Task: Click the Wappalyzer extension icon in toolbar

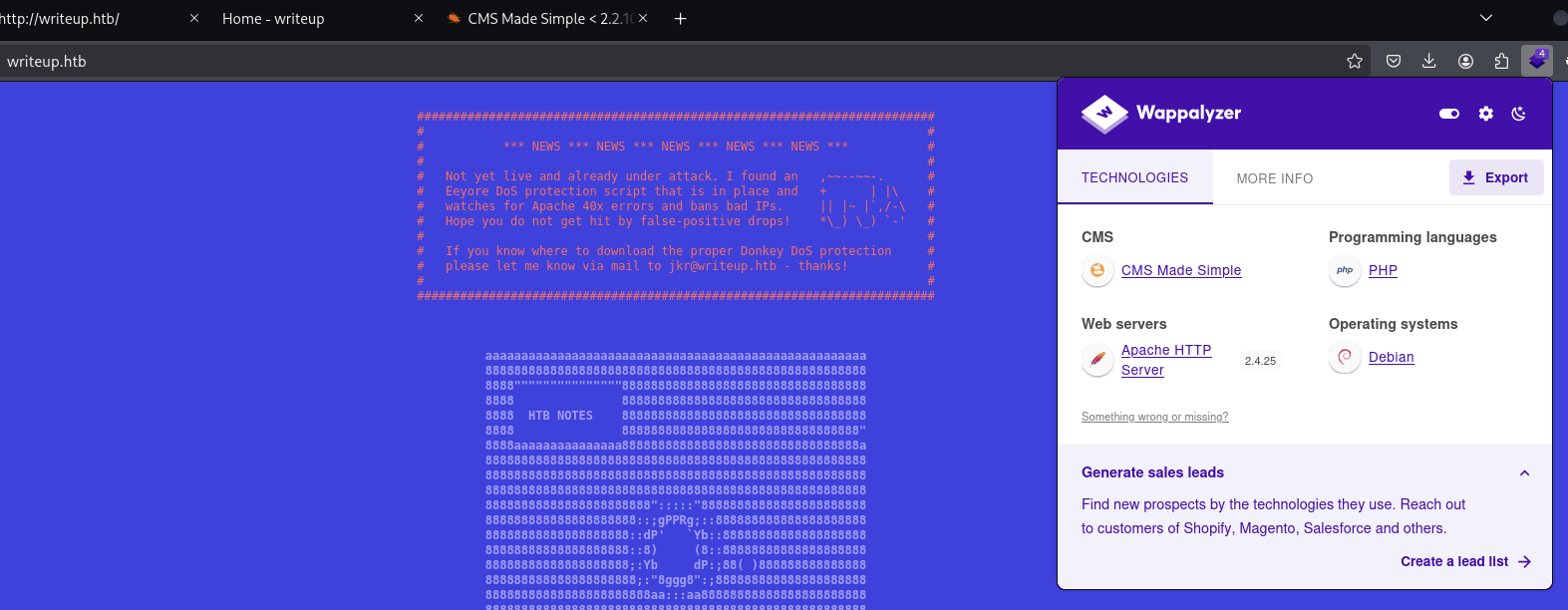Action: (x=1536, y=61)
